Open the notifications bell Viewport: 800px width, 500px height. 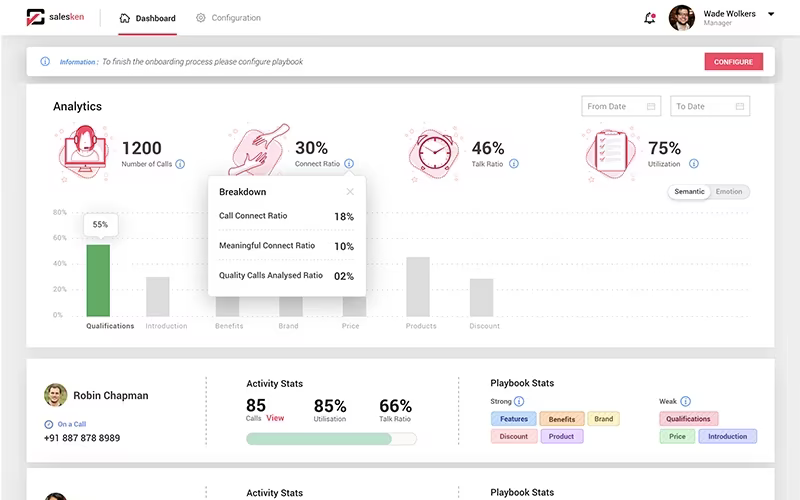click(x=649, y=18)
